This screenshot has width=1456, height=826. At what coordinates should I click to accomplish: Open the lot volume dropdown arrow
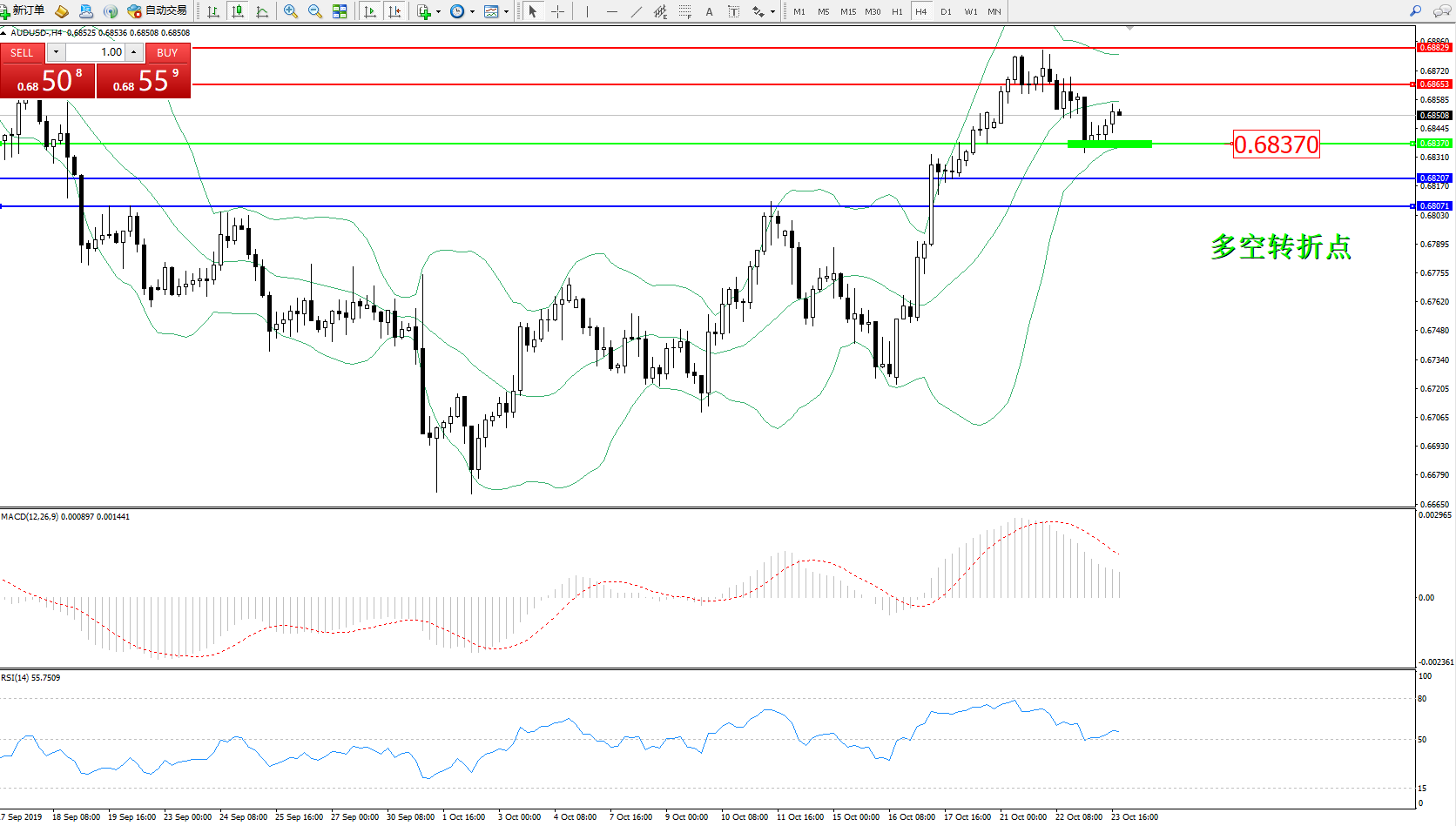[56, 52]
